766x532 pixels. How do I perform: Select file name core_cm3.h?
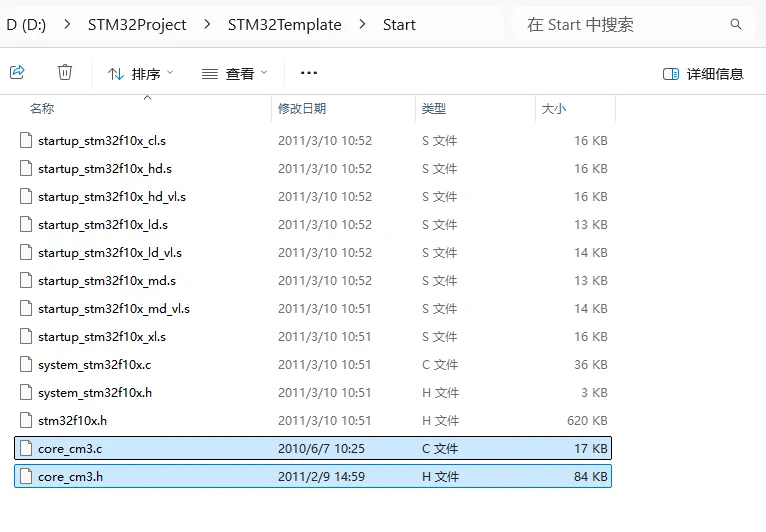(70, 477)
